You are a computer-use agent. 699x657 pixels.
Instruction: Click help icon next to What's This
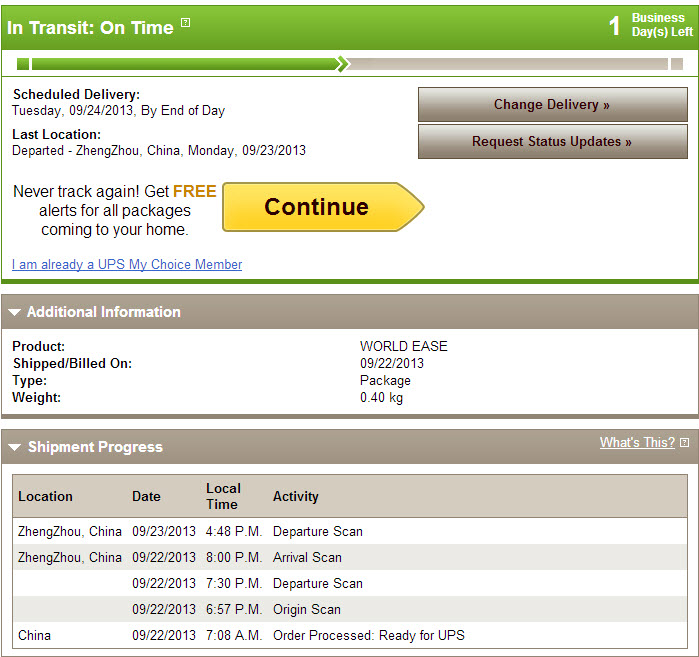[684, 443]
